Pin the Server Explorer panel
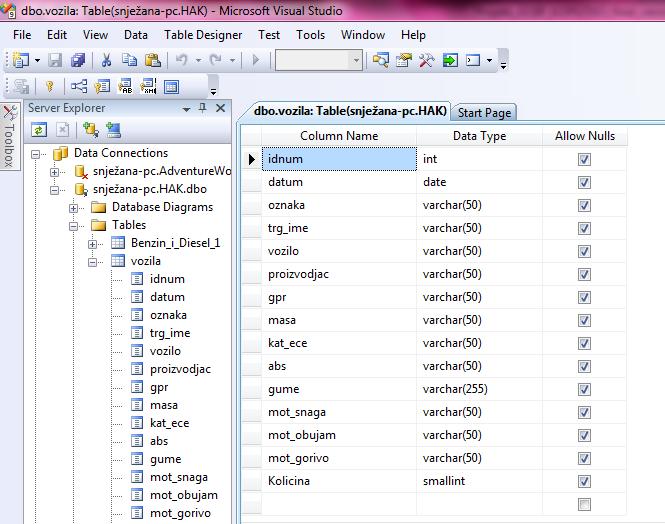Screen dimensions: 665x524 [203, 108]
